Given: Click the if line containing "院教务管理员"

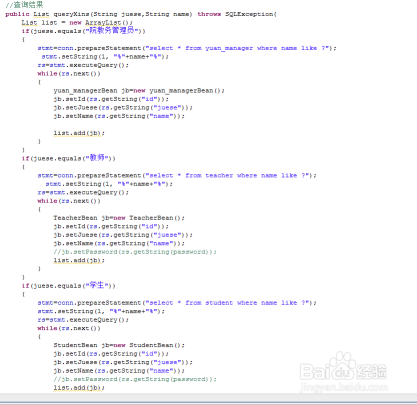Looking at the screenshot, I should pyautogui.click(x=84, y=31).
